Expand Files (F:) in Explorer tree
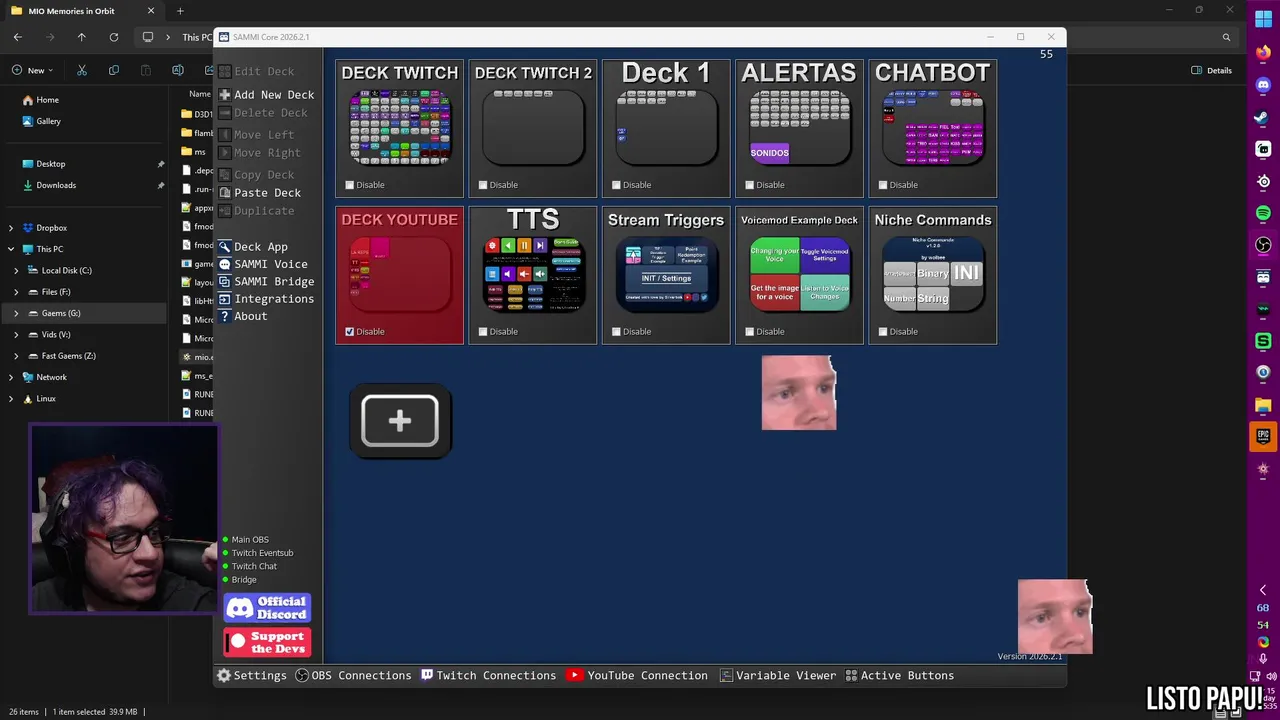 pos(15,292)
